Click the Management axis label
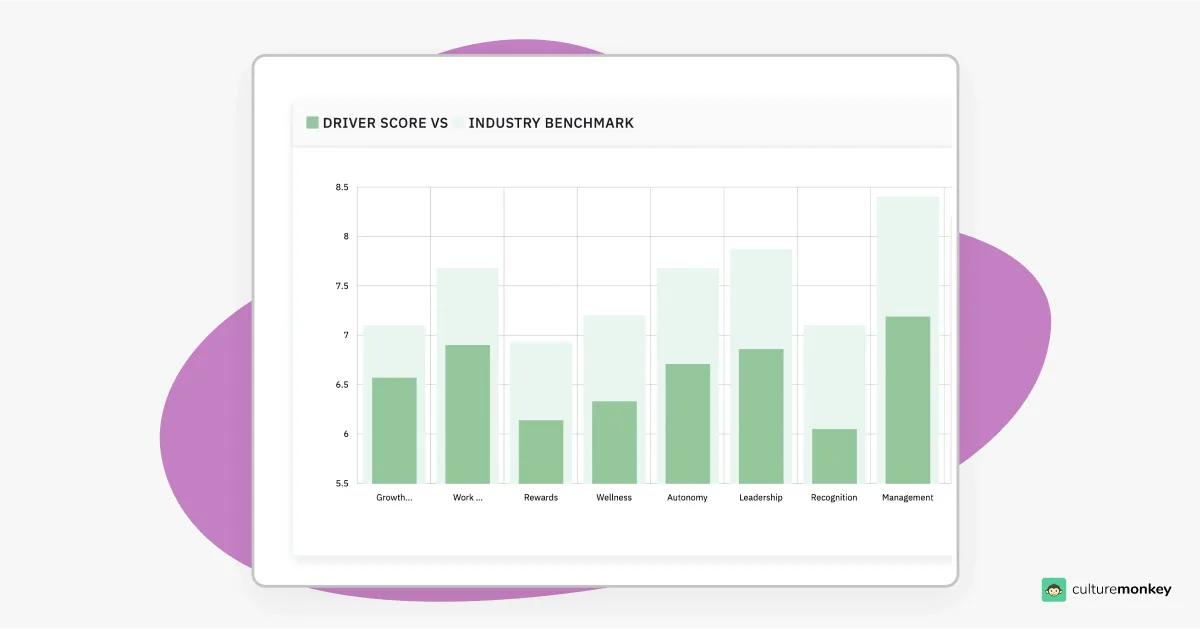 coord(907,497)
